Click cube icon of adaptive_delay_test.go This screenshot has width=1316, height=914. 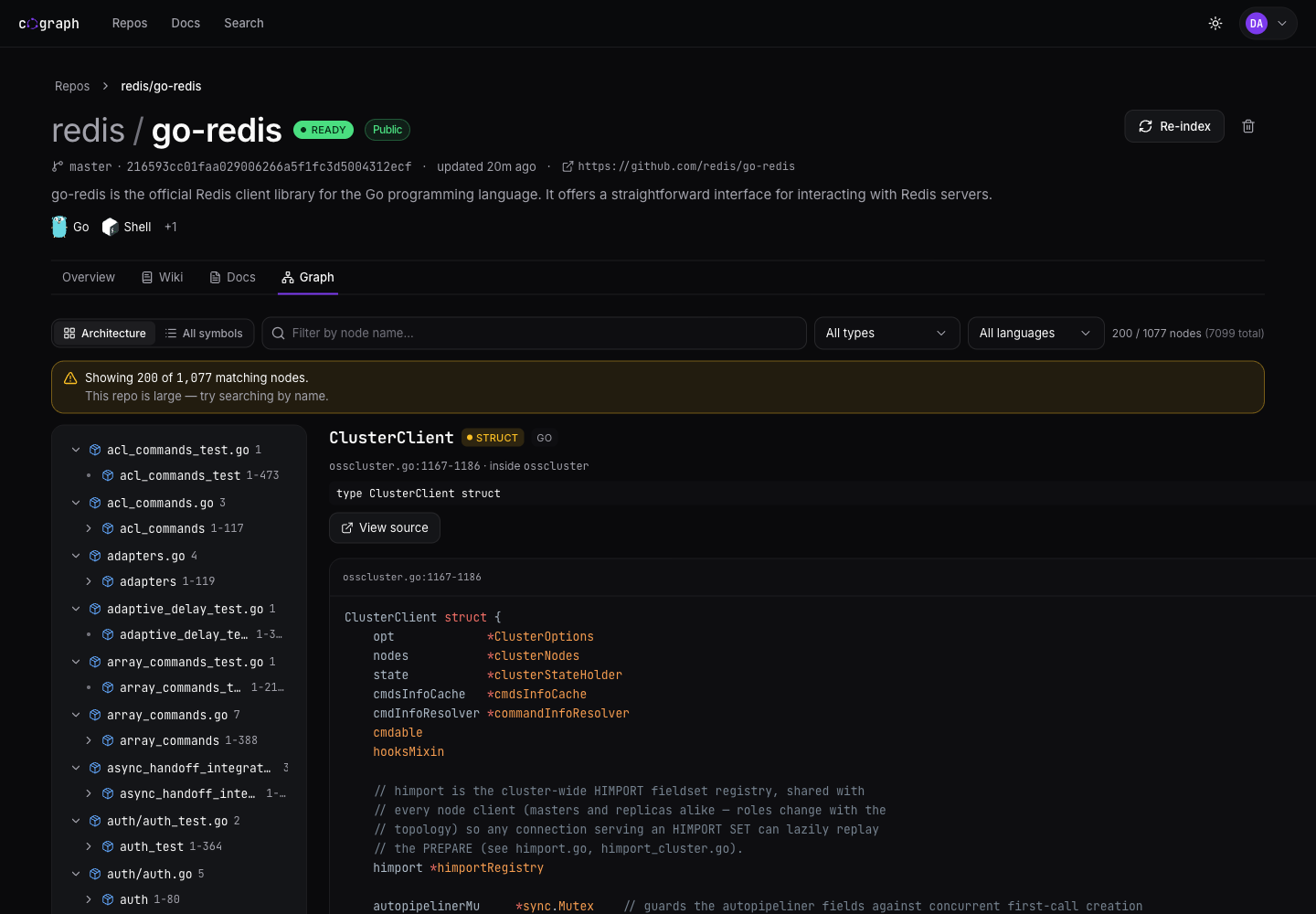[95, 609]
